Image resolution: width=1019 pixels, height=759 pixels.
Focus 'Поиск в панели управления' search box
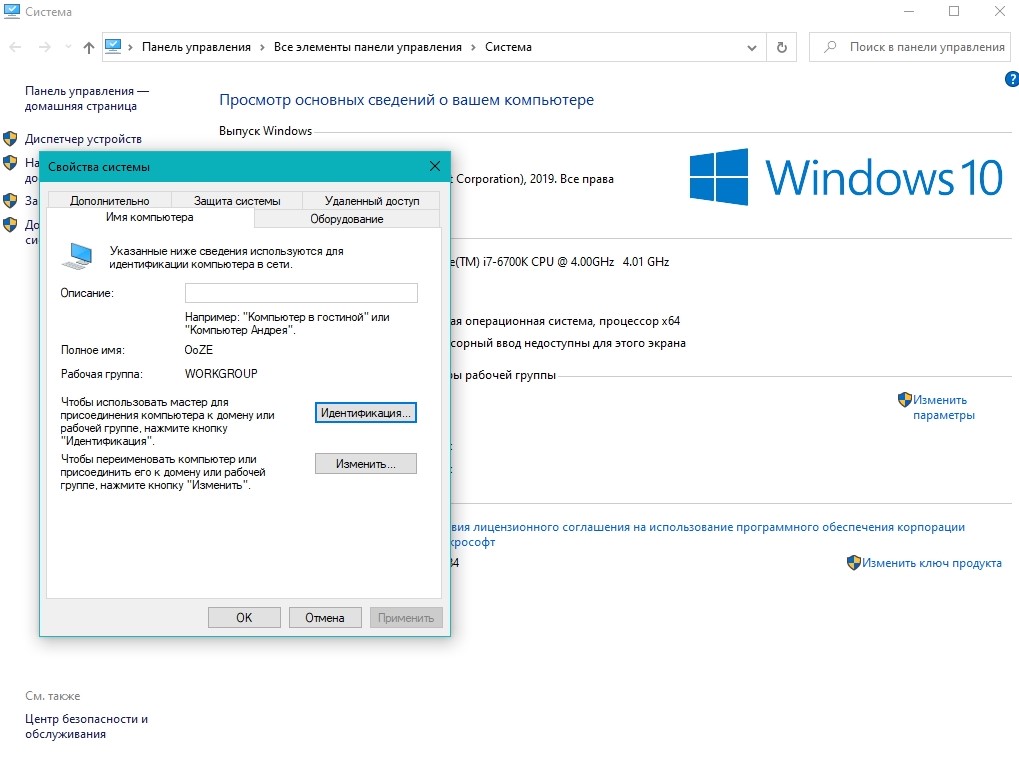tap(909, 47)
